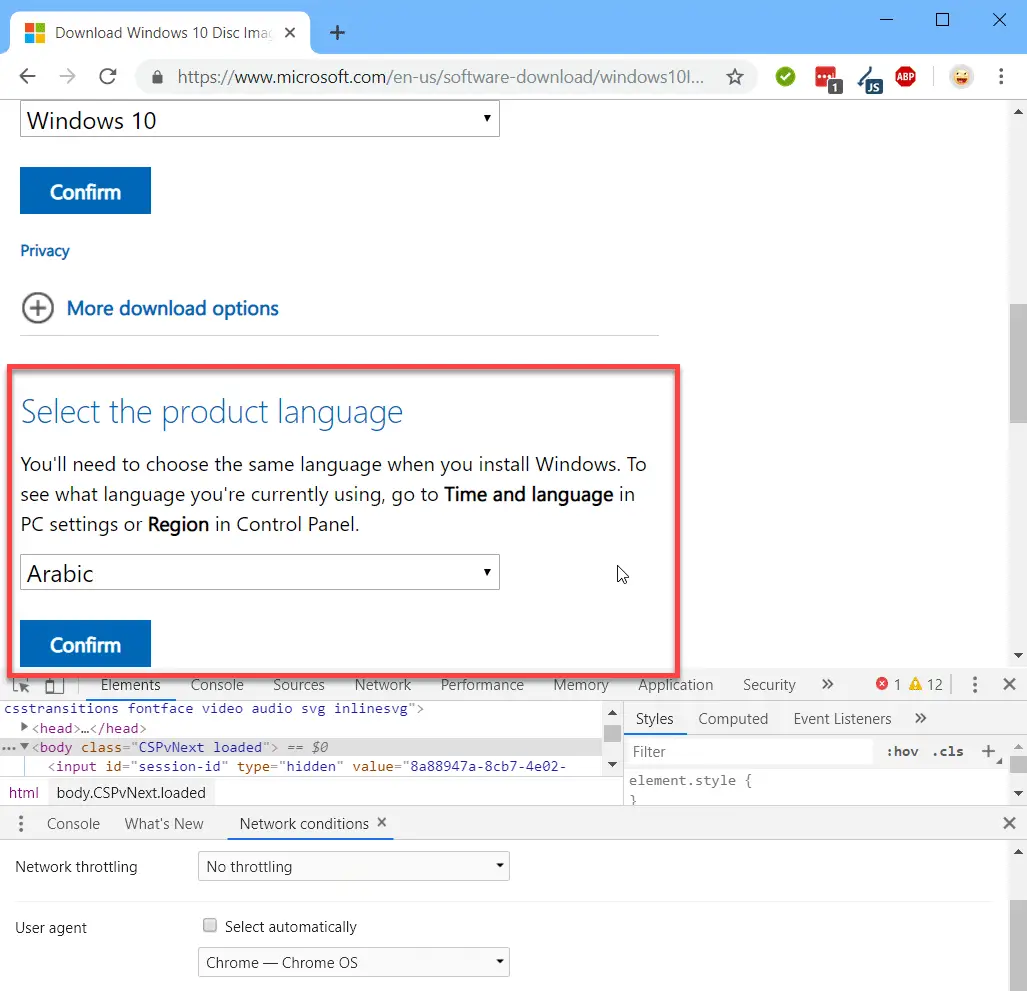Open the user profile avatar

(x=961, y=77)
